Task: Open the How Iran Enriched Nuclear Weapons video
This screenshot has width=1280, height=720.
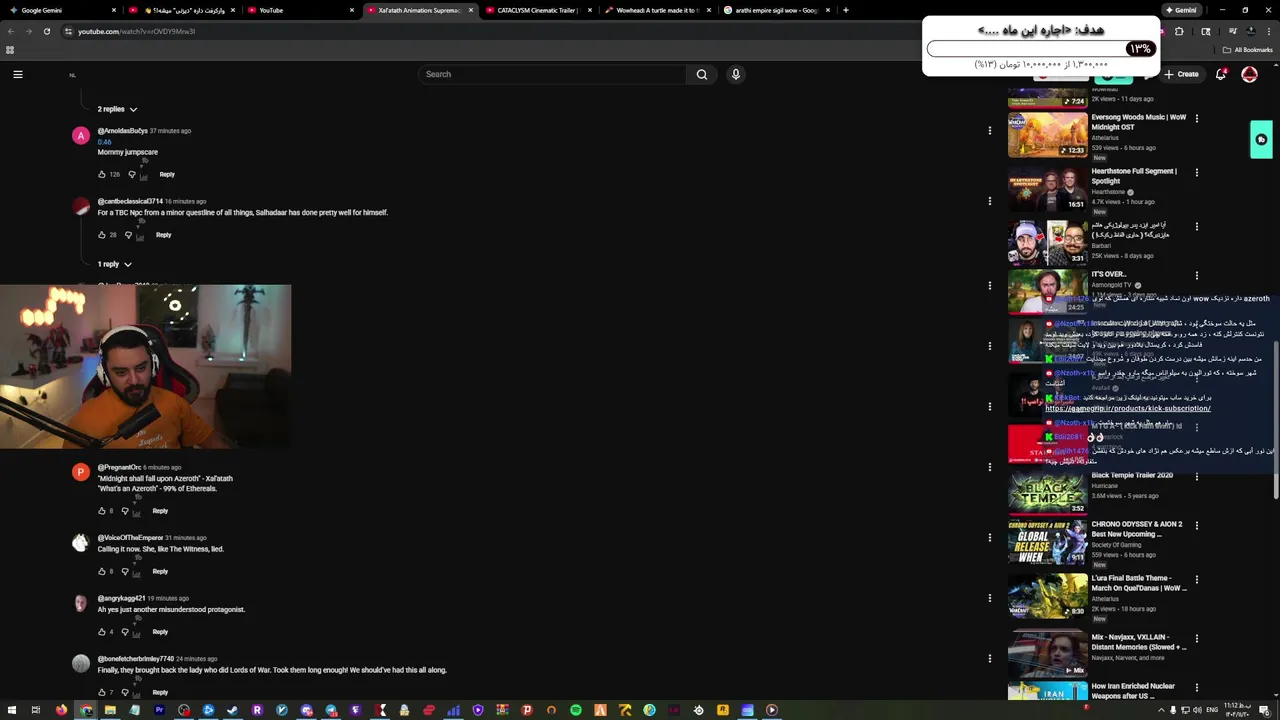Action: click(x=1134, y=691)
